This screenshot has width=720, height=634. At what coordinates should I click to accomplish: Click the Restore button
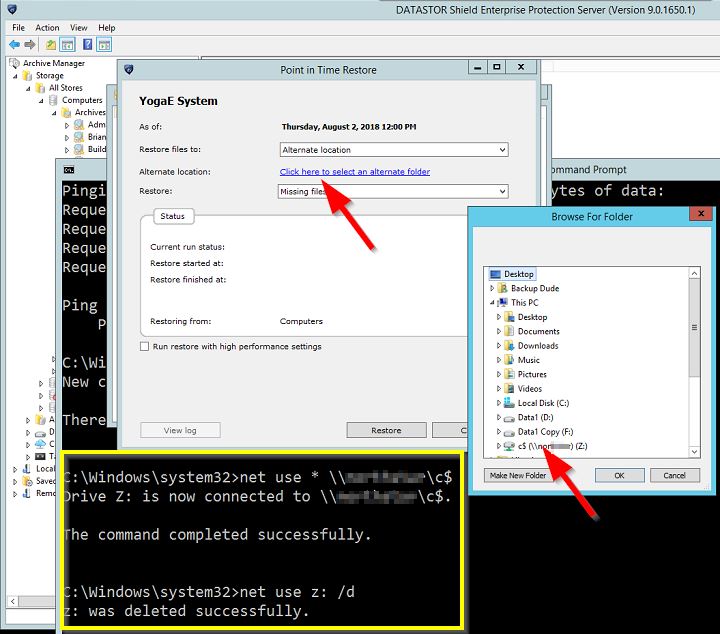click(386, 430)
